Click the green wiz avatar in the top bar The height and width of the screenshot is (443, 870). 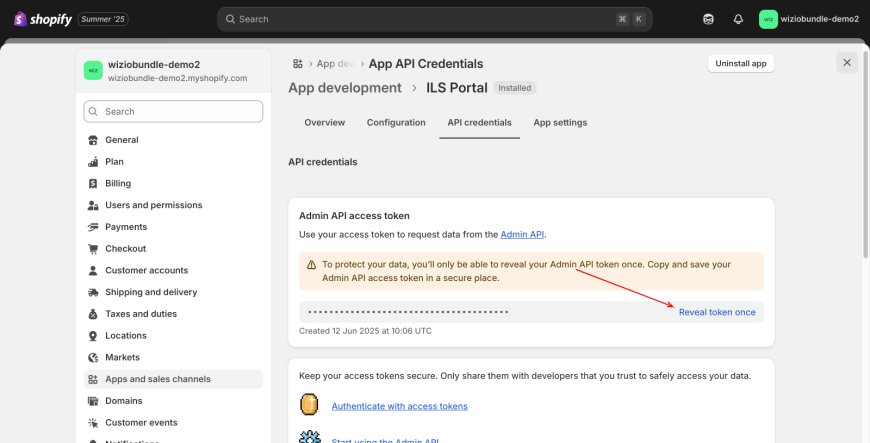click(768, 19)
